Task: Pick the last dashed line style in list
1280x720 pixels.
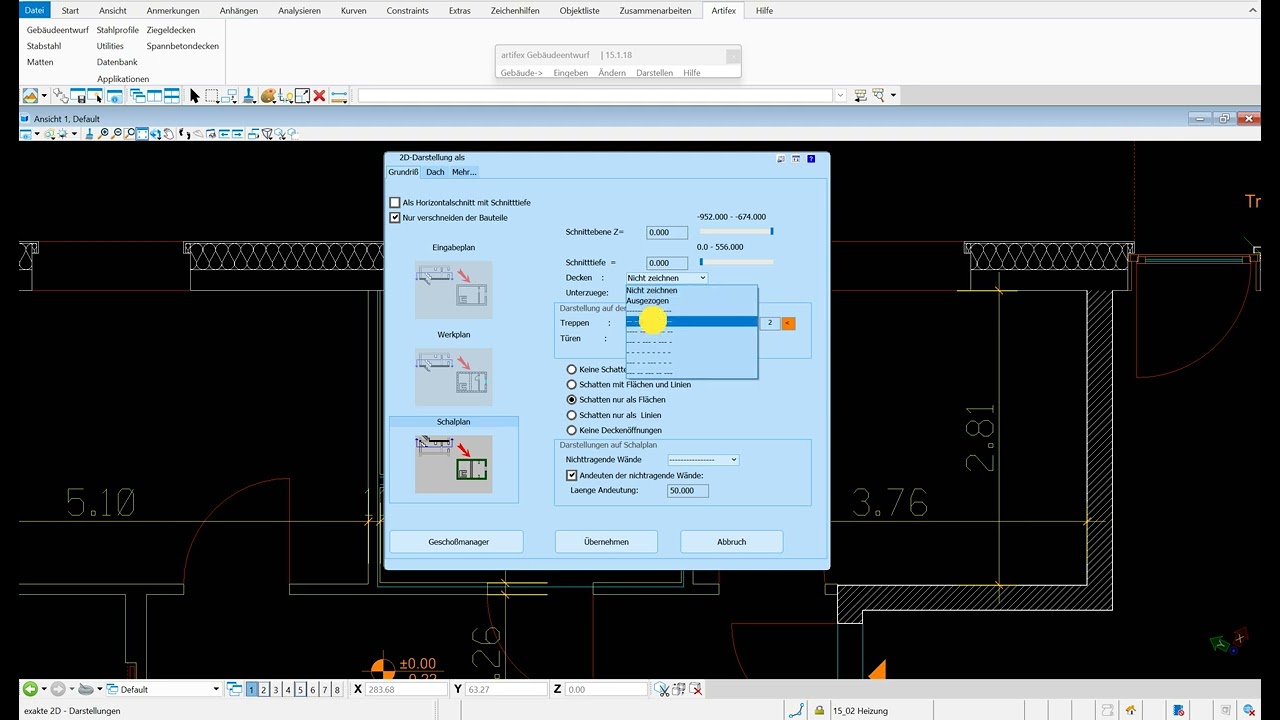Action: [x=691, y=372]
